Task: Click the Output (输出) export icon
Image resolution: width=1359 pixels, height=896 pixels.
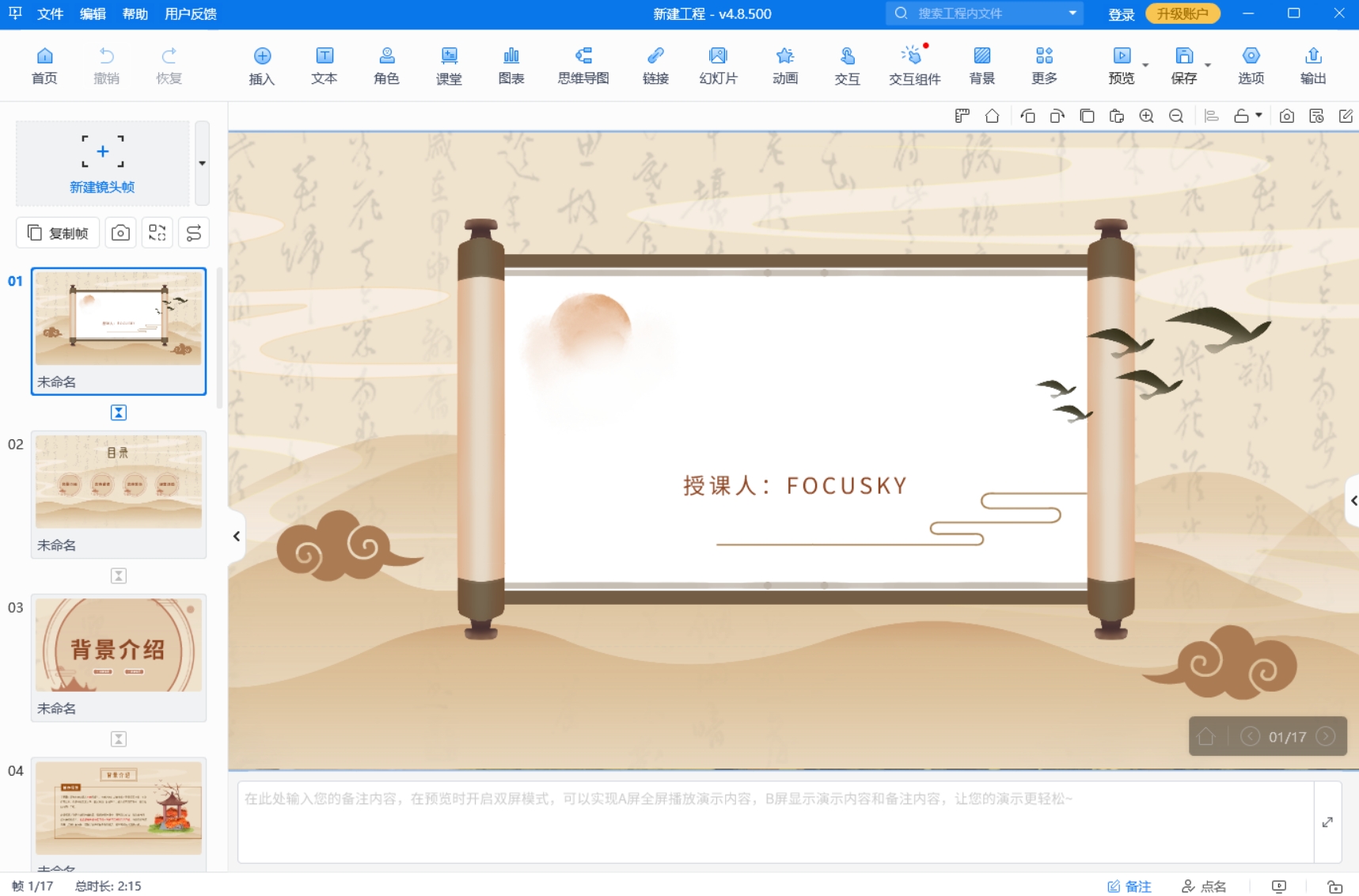Action: tap(1313, 66)
